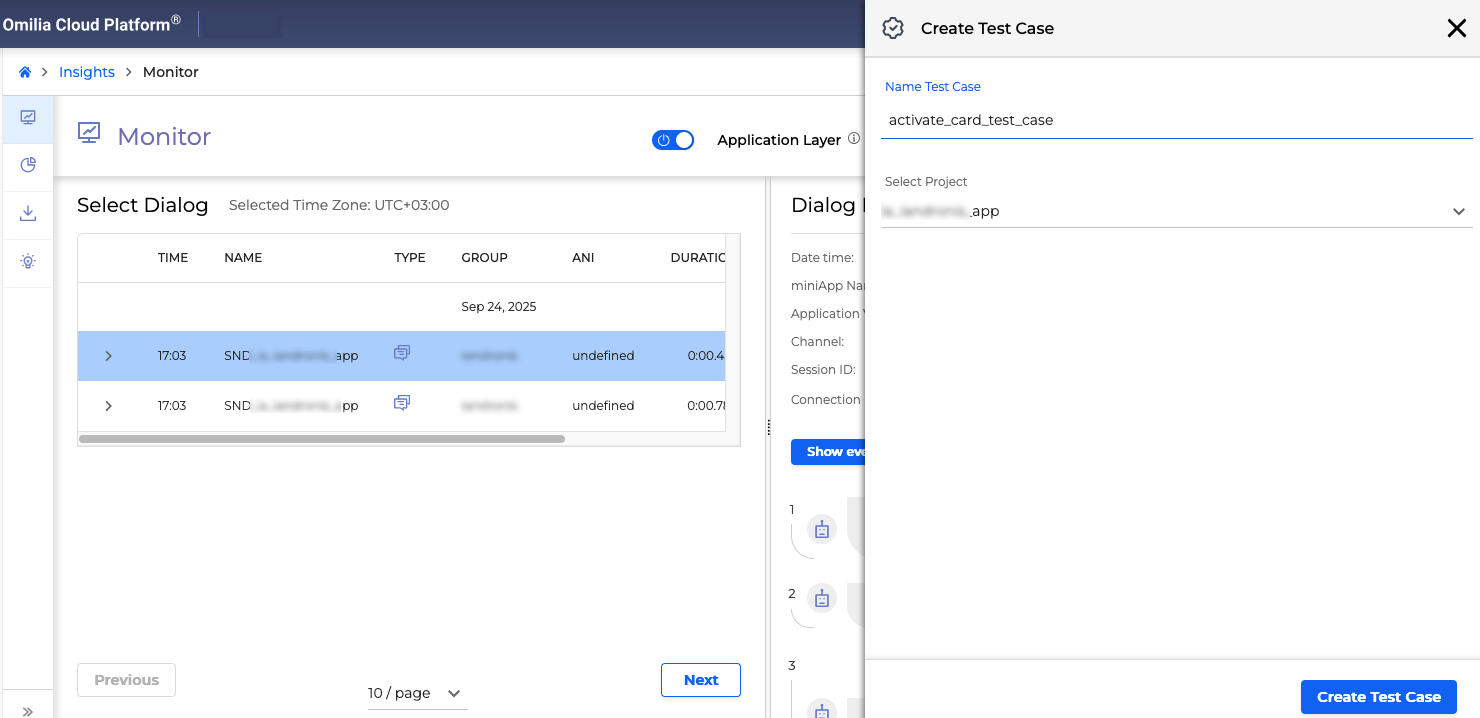Expand the first 17:03 dialog row chevron

pos(108,355)
